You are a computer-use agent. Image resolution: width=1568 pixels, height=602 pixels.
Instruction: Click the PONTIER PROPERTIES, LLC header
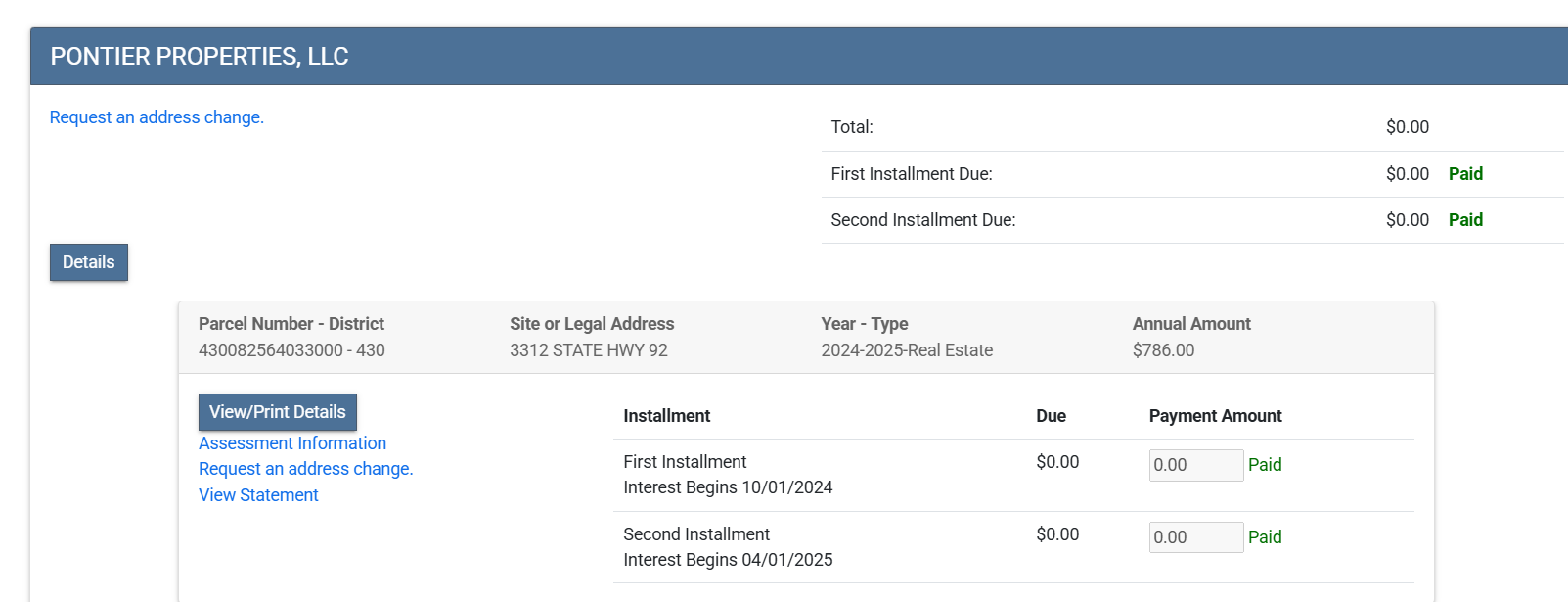click(x=200, y=57)
